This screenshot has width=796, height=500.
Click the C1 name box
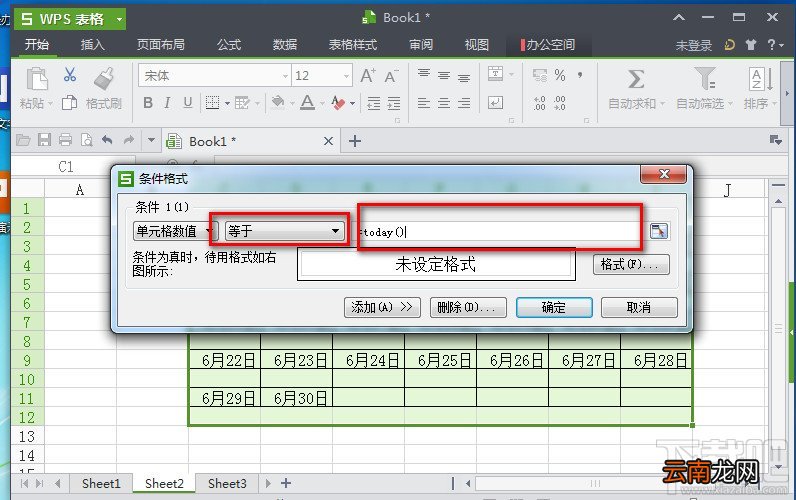(x=65, y=166)
